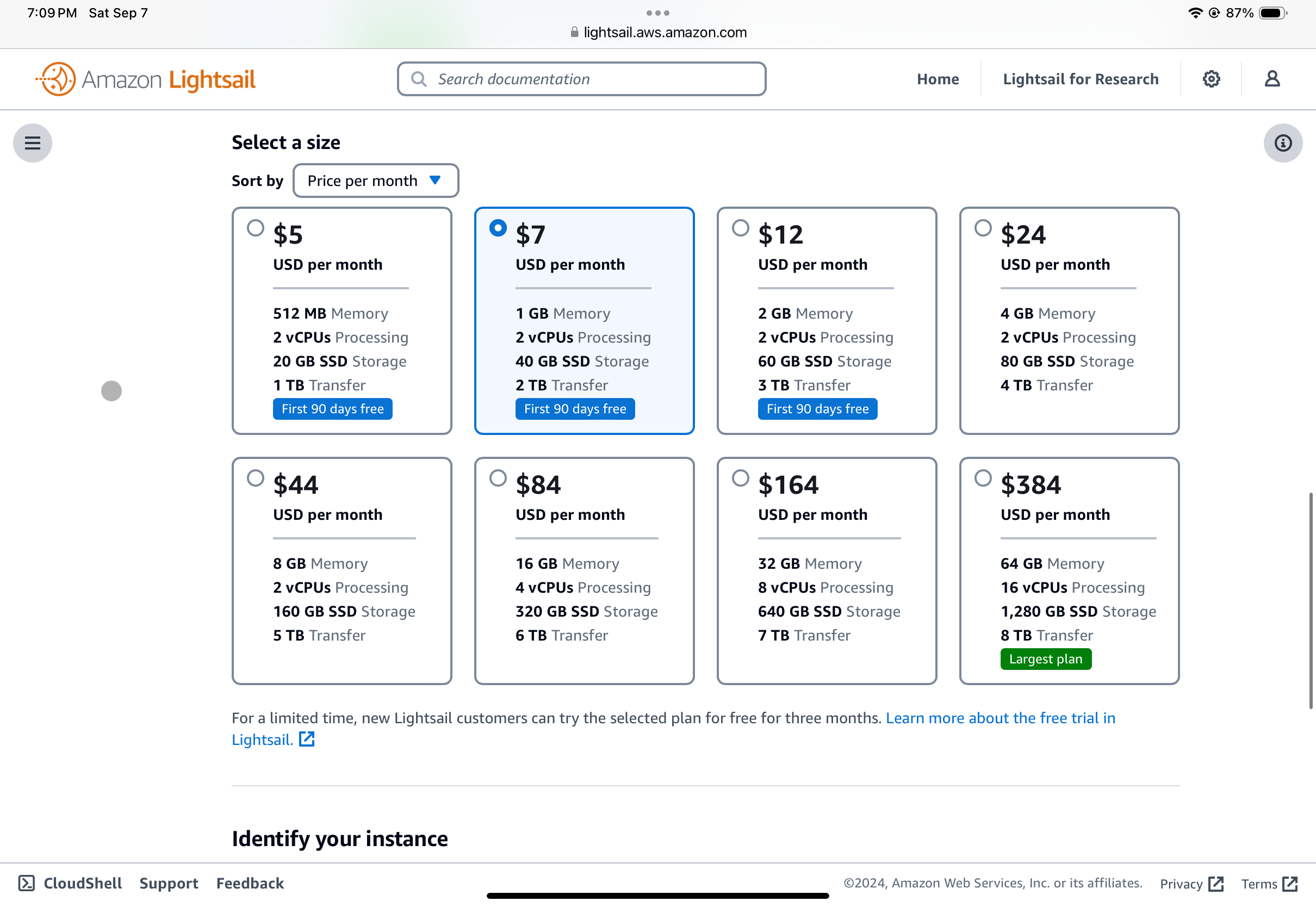Click First 90 days free badge on $5 plan
The height and width of the screenshot is (907, 1316).
(332, 408)
